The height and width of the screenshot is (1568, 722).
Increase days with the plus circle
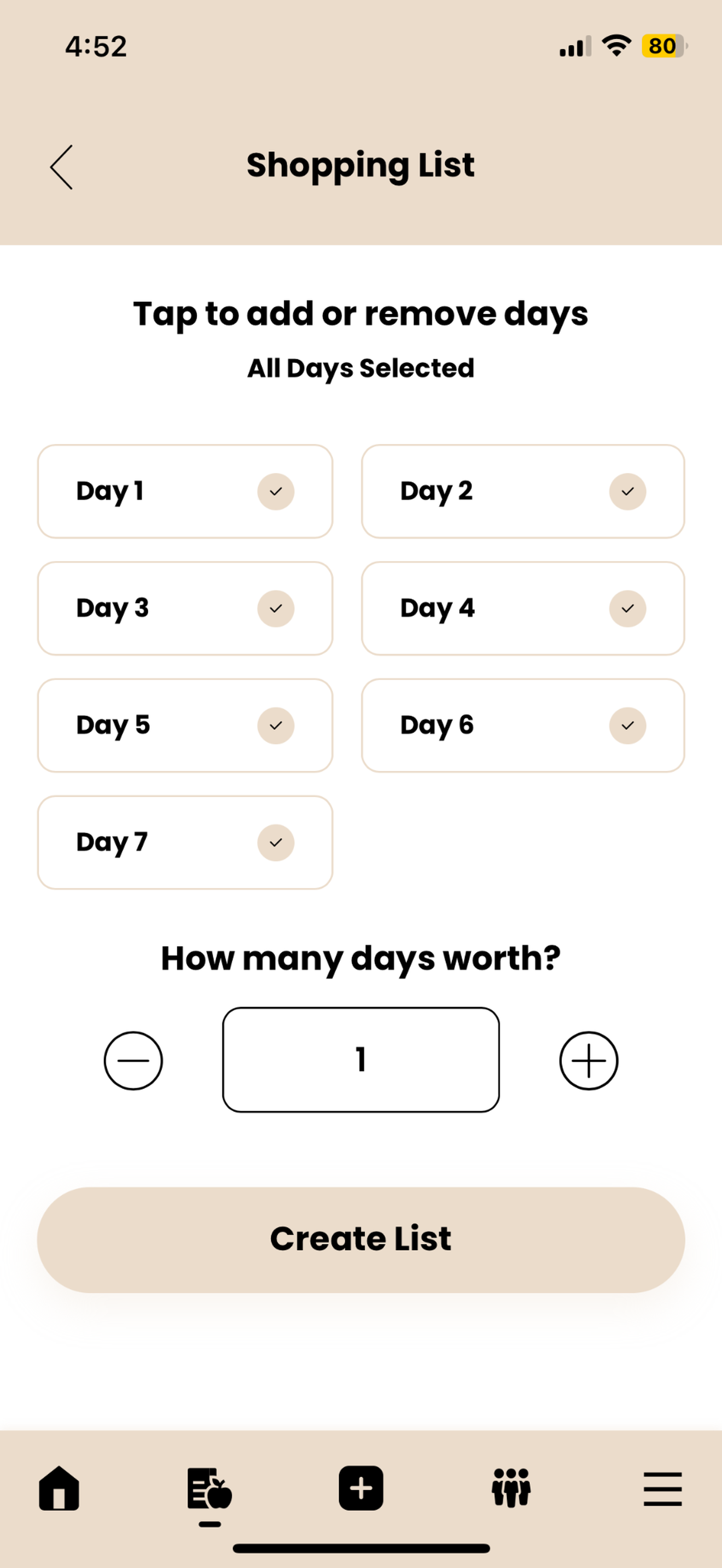coord(589,1061)
